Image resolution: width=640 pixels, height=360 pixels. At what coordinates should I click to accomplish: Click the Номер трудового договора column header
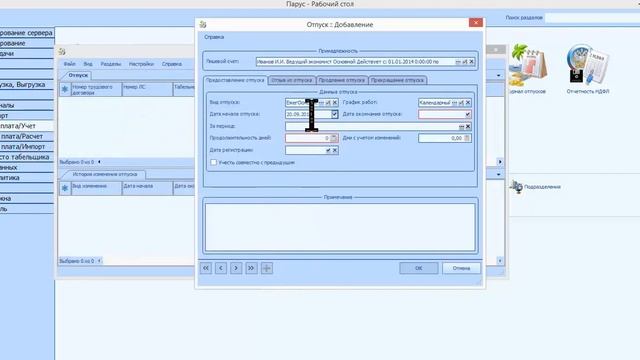tap(96, 90)
